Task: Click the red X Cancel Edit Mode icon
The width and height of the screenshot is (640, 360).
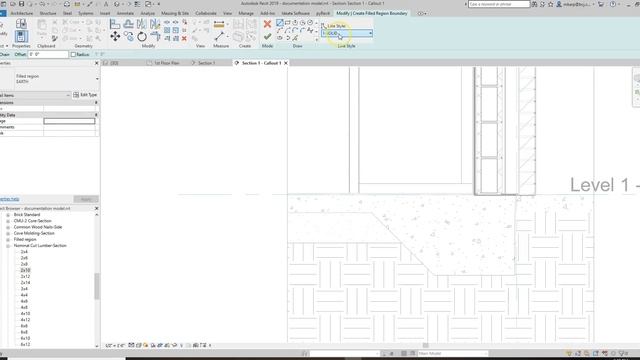Action: point(267,24)
